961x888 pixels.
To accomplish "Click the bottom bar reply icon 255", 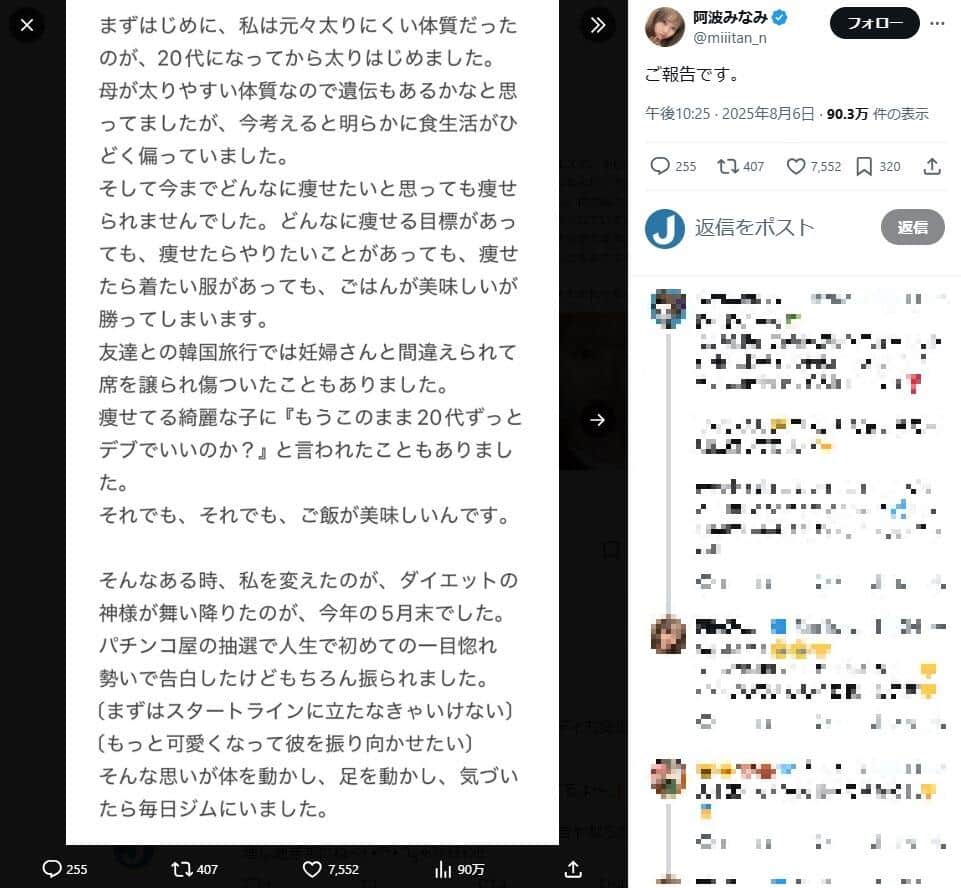I will point(64,868).
